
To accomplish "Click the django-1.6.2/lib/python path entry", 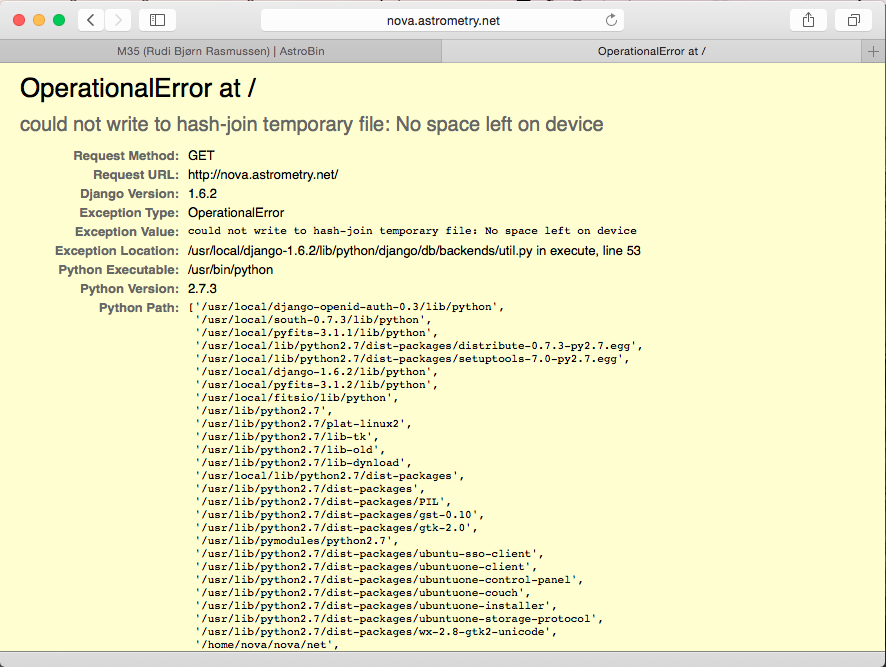I will [x=317, y=372].
